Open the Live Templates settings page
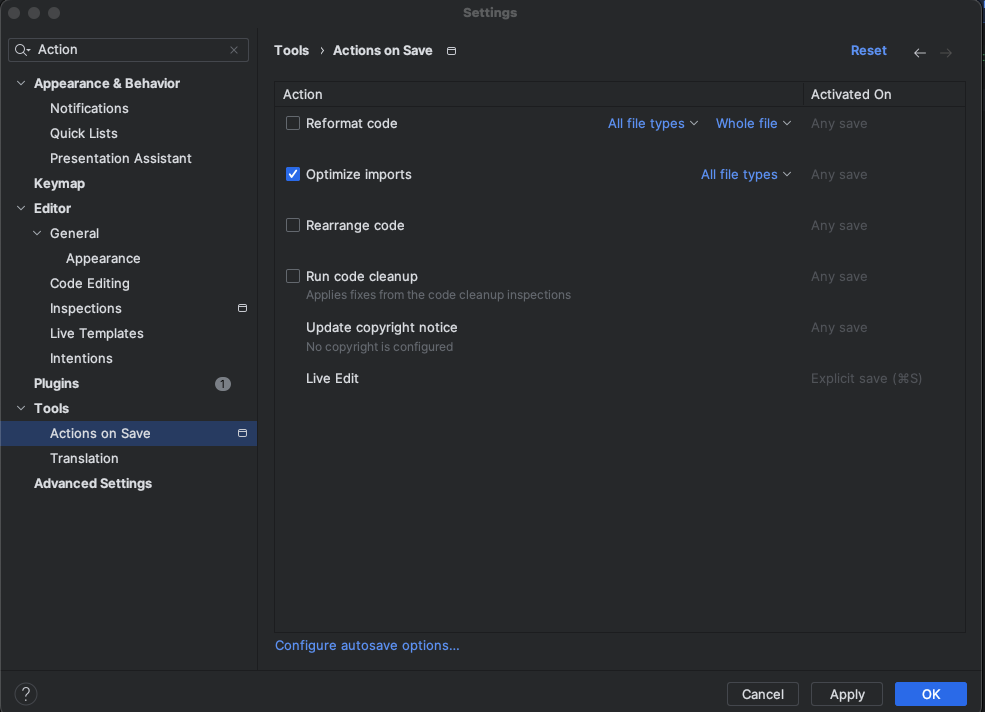Image resolution: width=985 pixels, height=712 pixels. [x=97, y=333]
